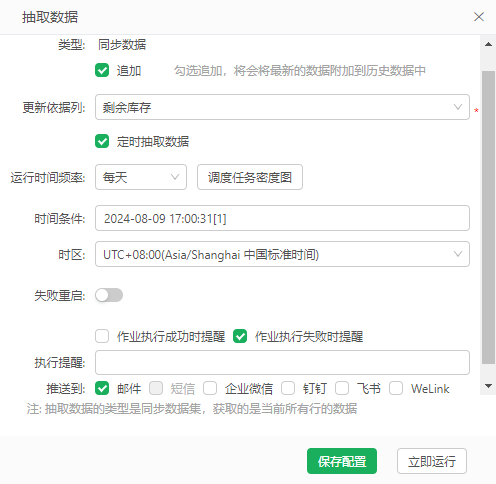The height and width of the screenshot is (484, 496).
Task: Enable the 钉钉 push option
Action: 288,388
